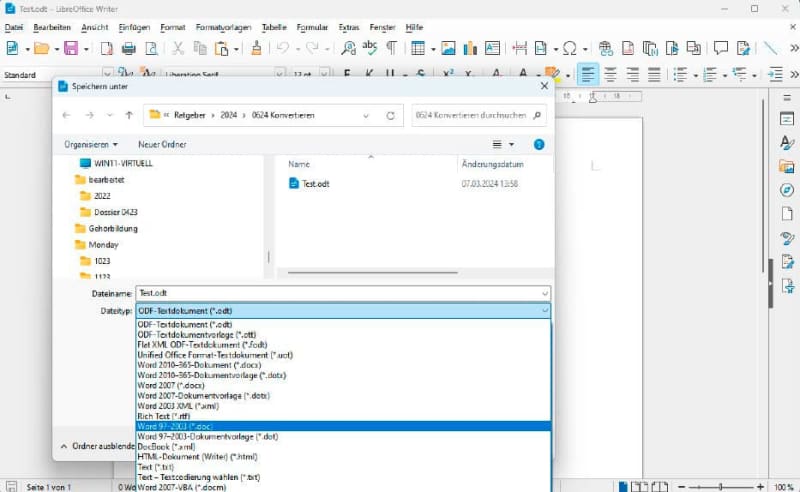Open the Organisieren dropdown
Screen dimensions: 800x492
click(91, 144)
